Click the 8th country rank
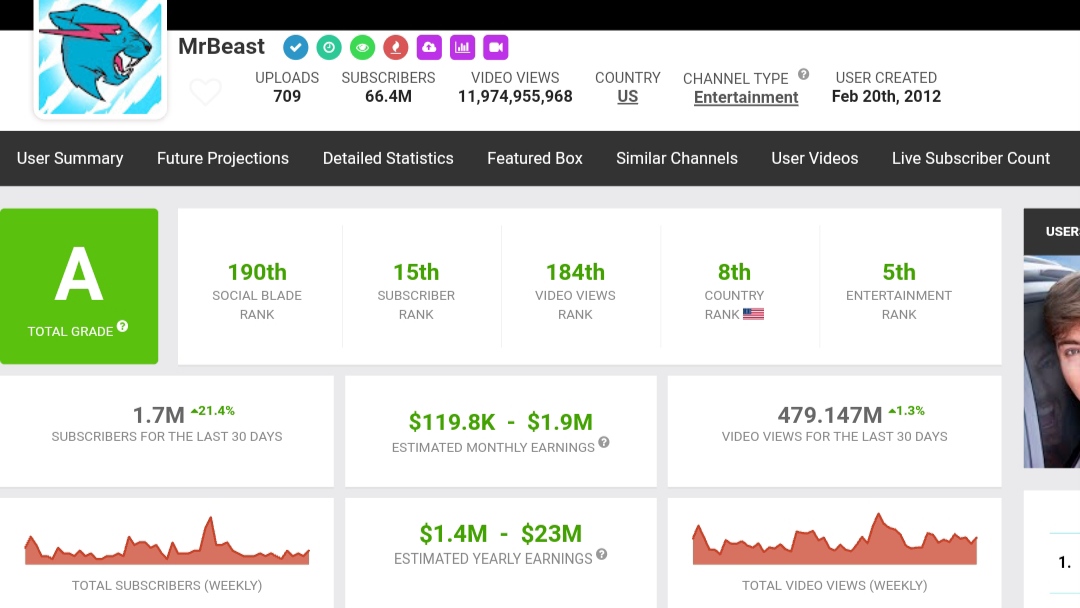The width and height of the screenshot is (1080, 608). click(734, 272)
